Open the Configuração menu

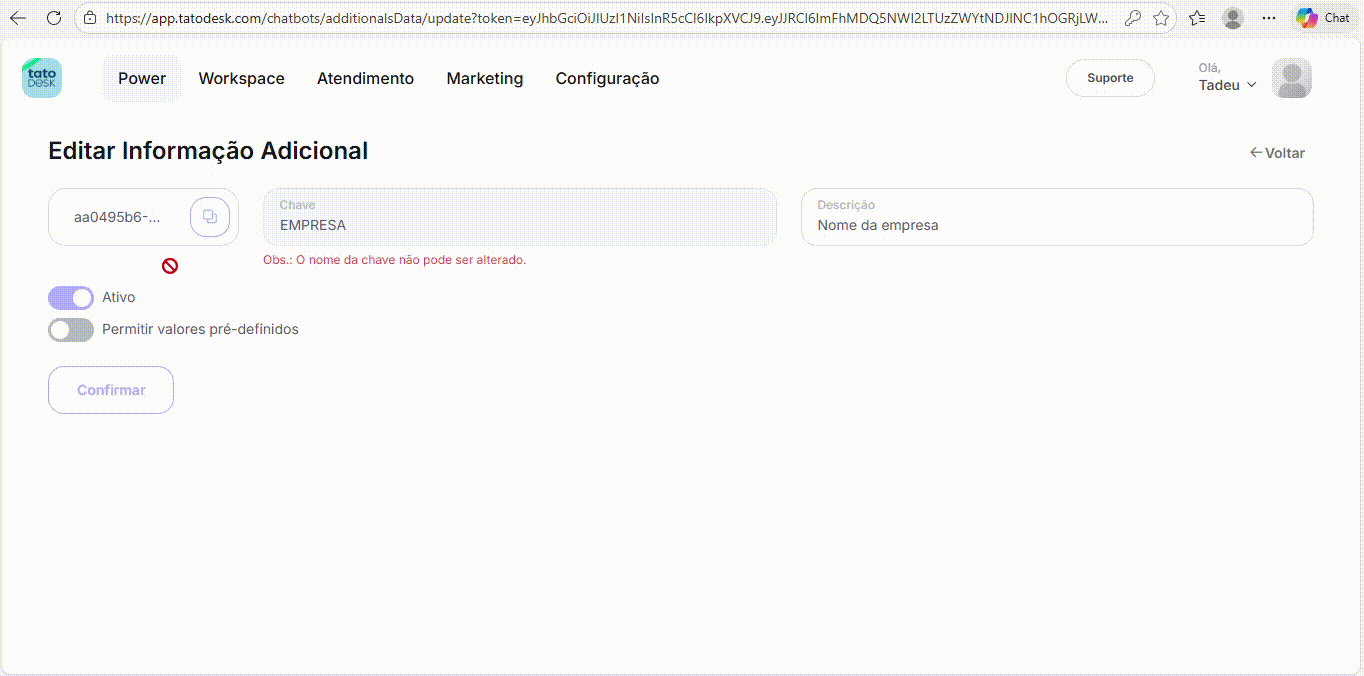[x=607, y=79]
